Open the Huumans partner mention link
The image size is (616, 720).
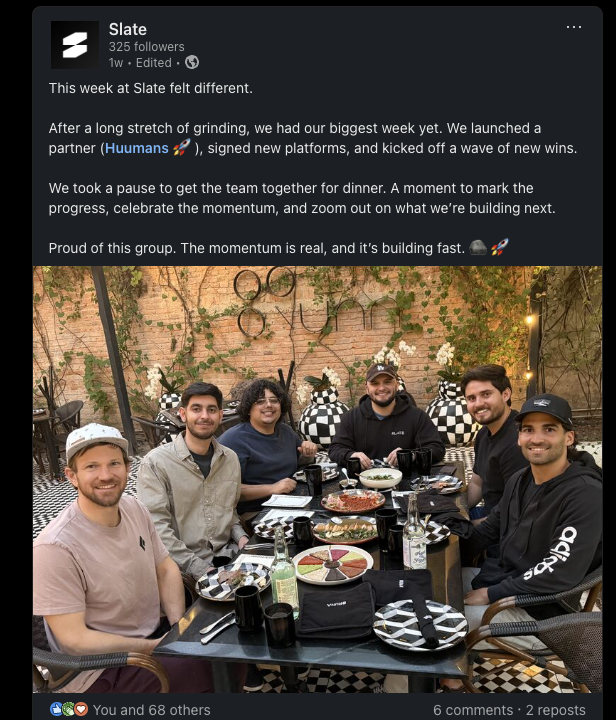point(136,148)
